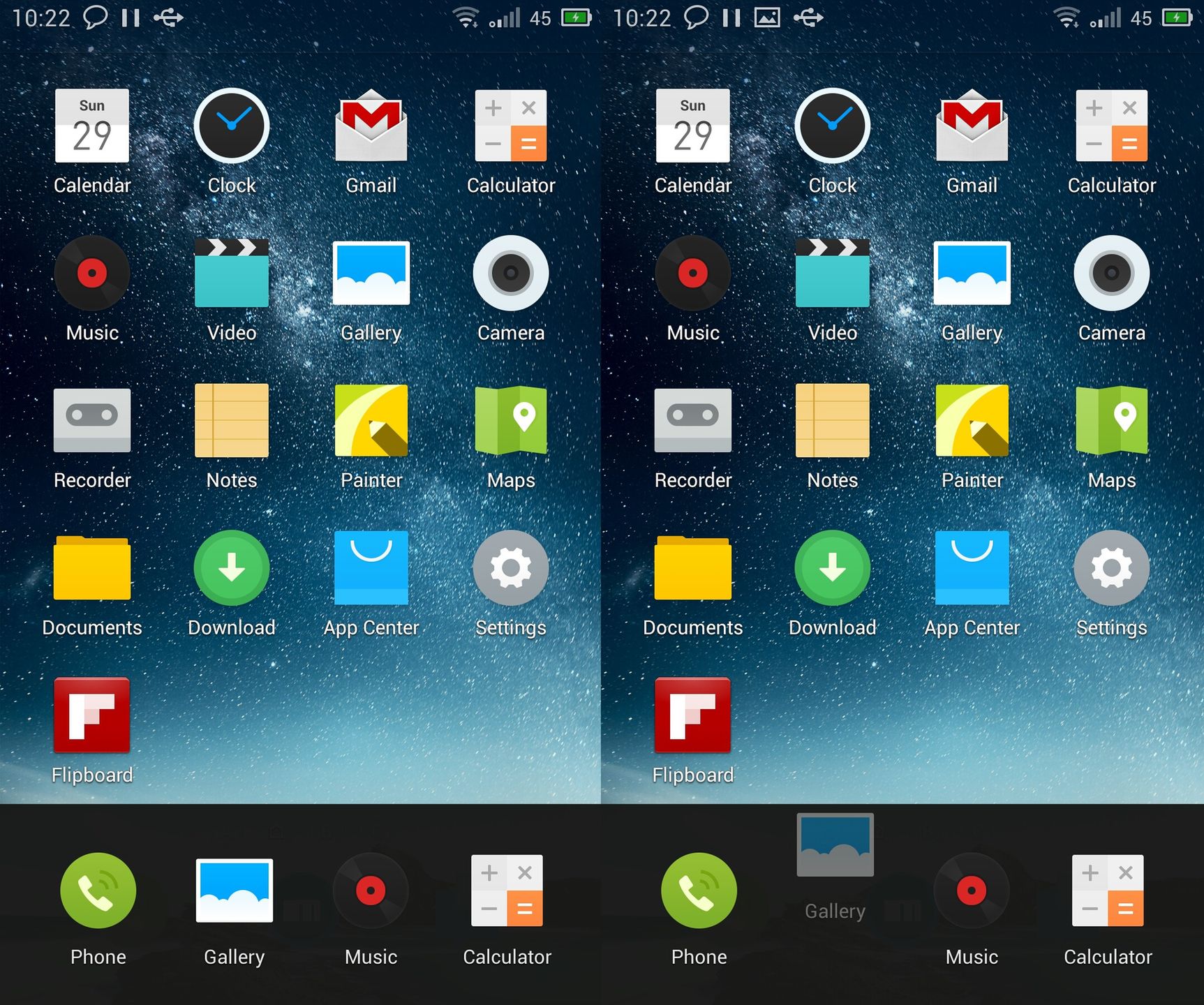This screenshot has height=1005, width=1204.
Task: Open Calculator from the right screen's dock
Action: tap(1108, 891)
